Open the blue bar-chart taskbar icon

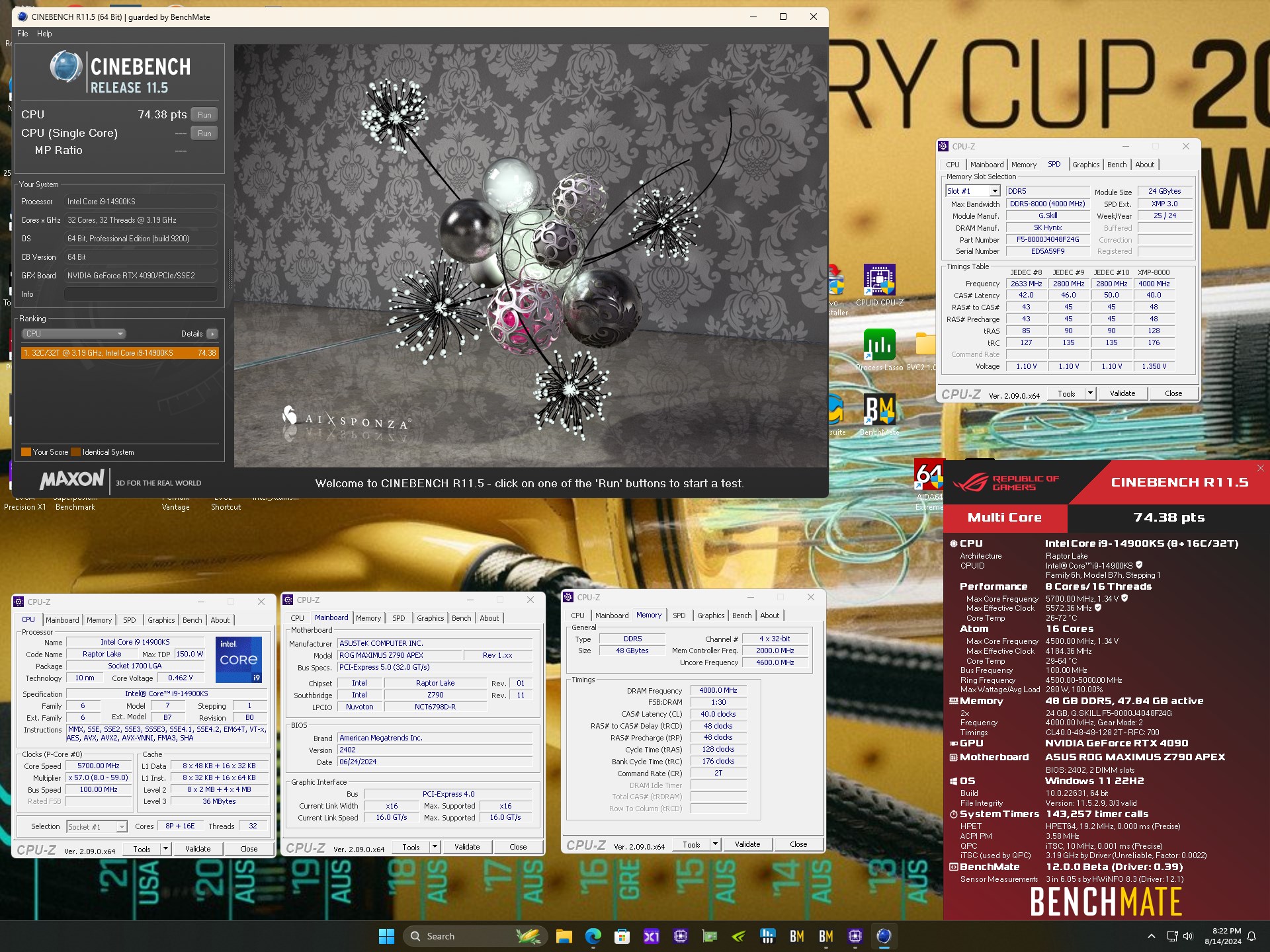point(768,936)
